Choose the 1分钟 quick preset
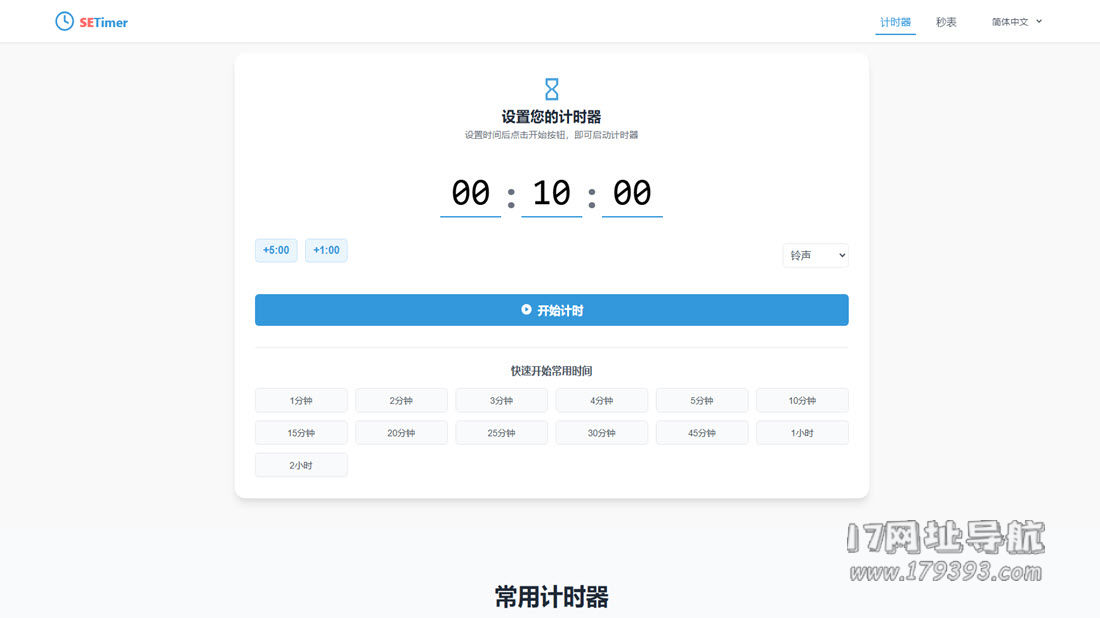Image resolution: width=1100 pixels, height=618 pixels. click(x=301, y=401)
